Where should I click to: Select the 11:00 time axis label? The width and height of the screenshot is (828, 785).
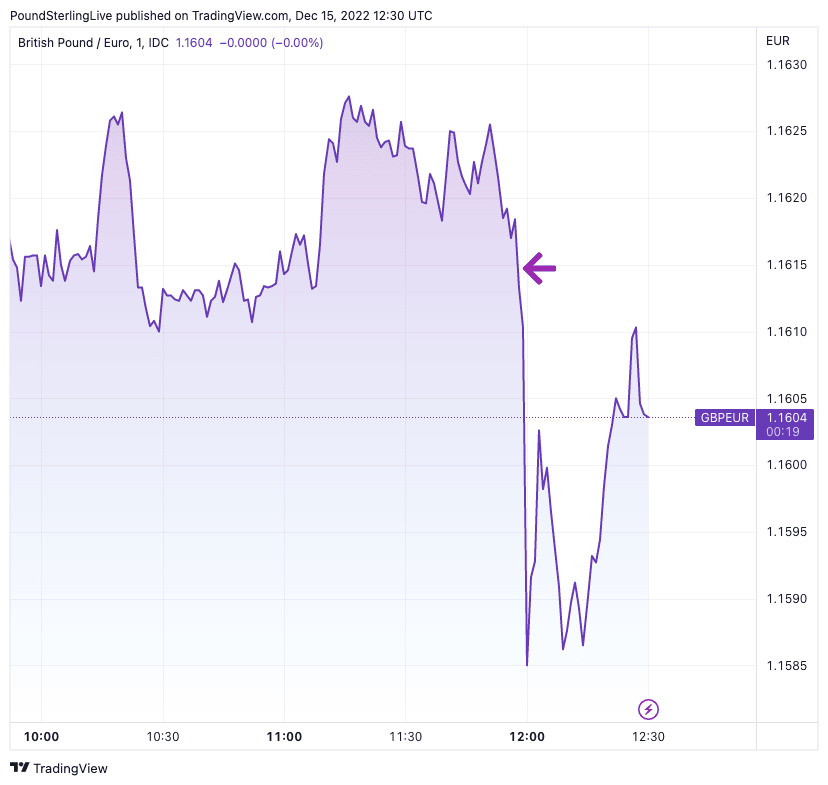click(284, 737)
